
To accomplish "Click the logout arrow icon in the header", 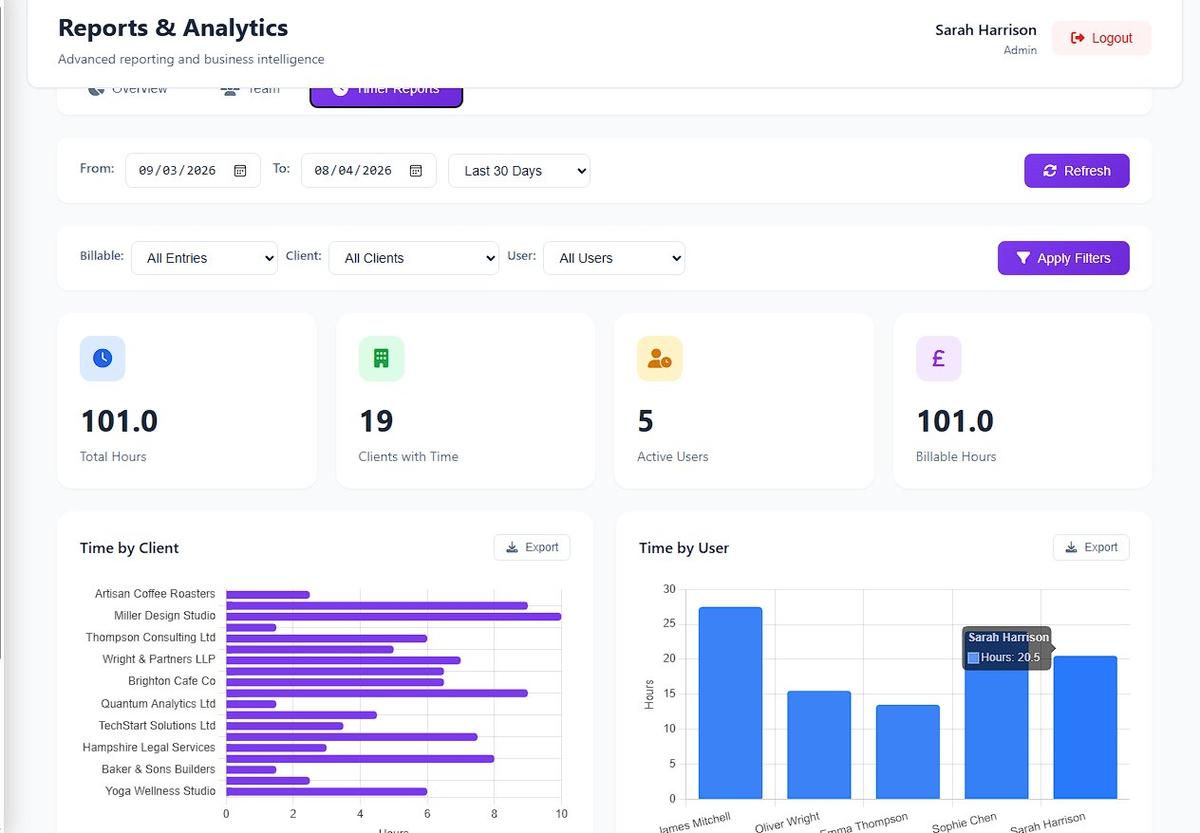I will coord(1077,37).
